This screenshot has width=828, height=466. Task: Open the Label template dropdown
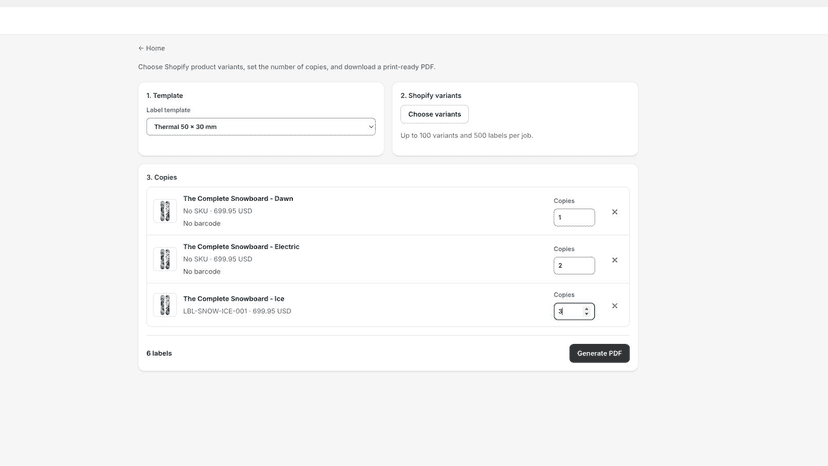point(261,127)
